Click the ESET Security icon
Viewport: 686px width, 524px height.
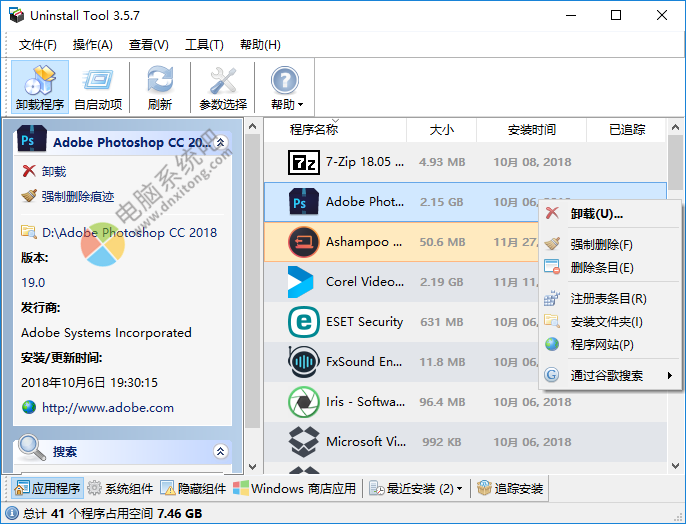[303, 322]
